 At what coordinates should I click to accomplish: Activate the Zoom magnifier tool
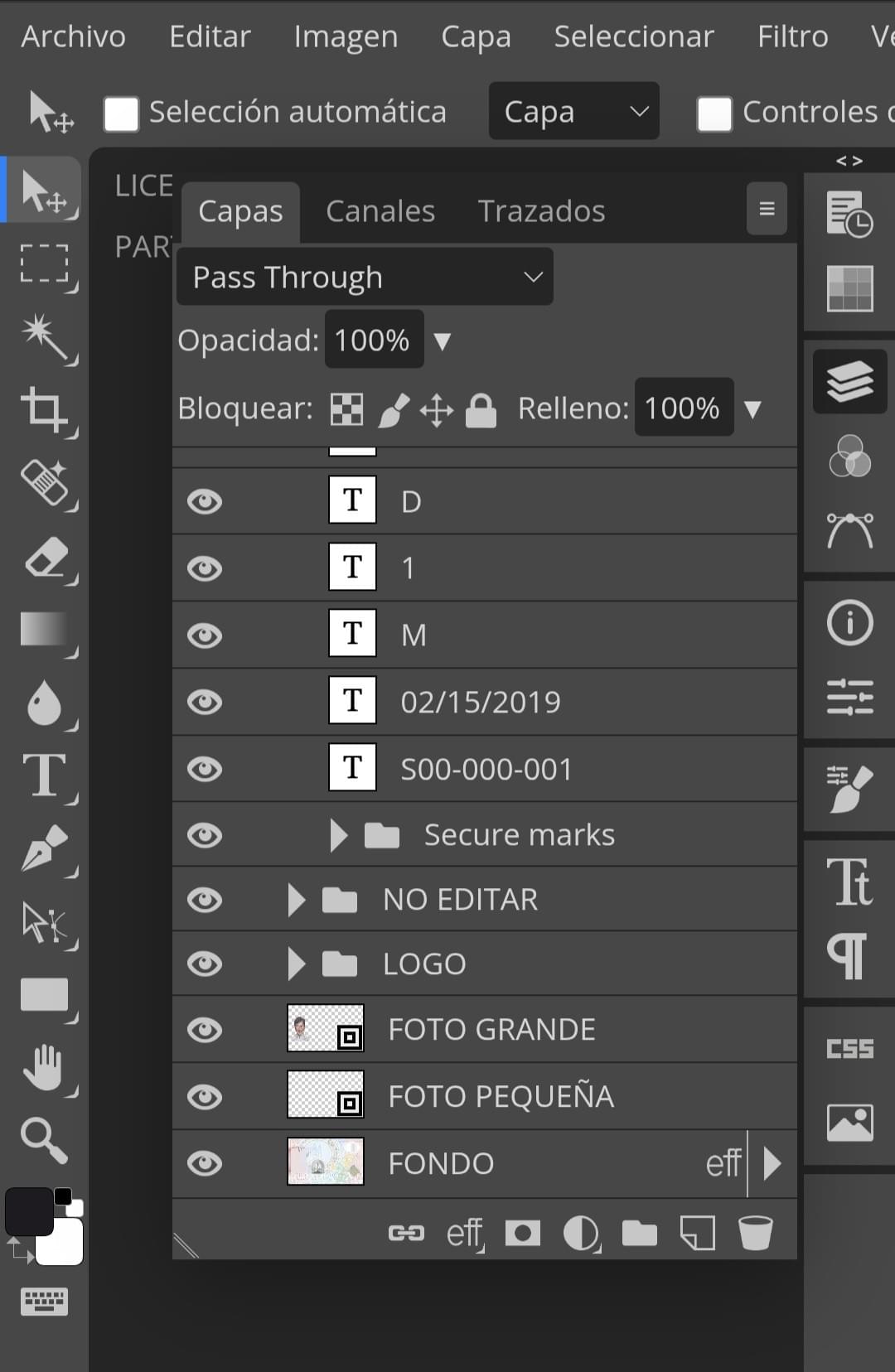[x=45, y=1141]
